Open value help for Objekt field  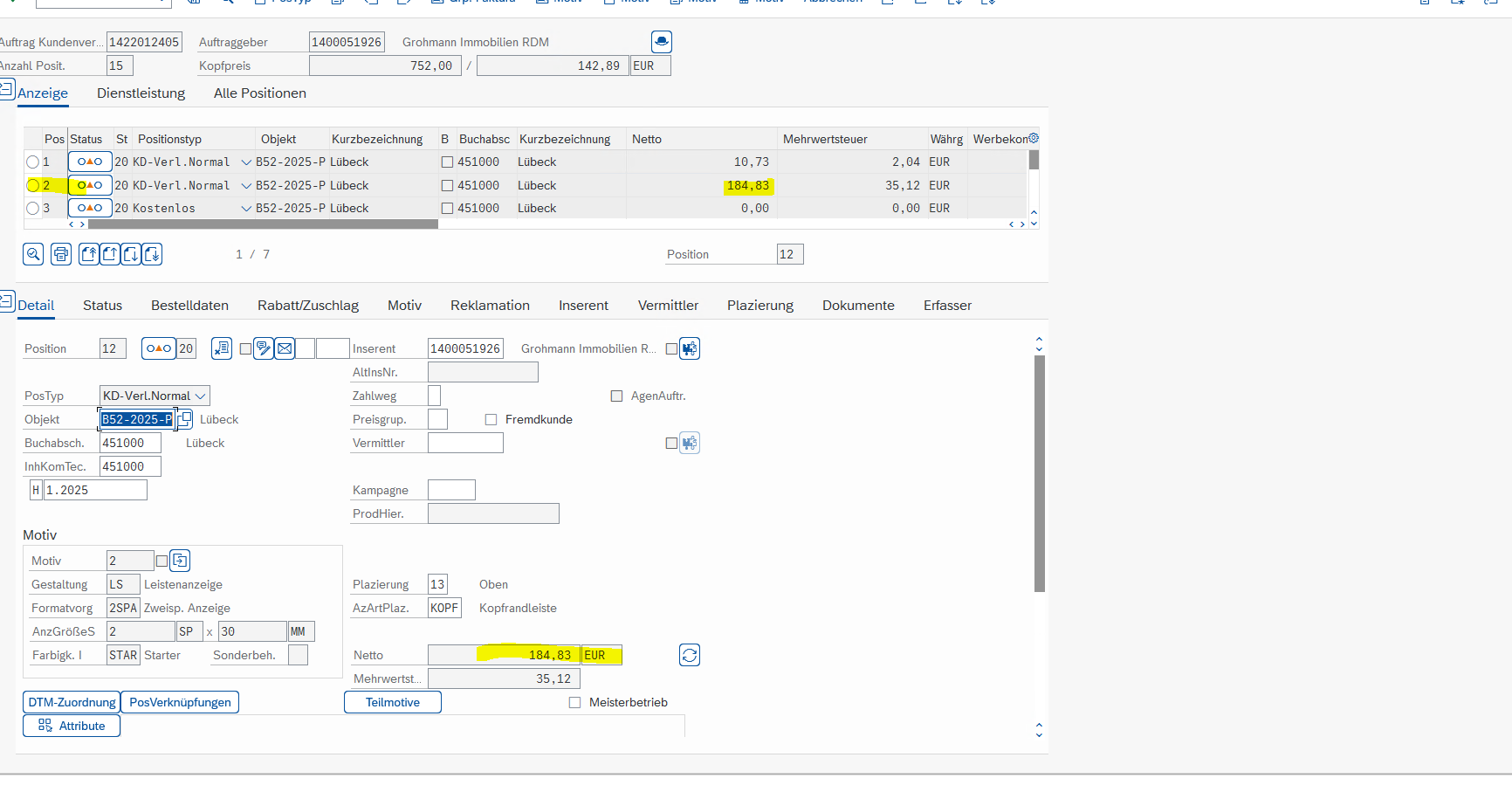click(x=185, y=419)
